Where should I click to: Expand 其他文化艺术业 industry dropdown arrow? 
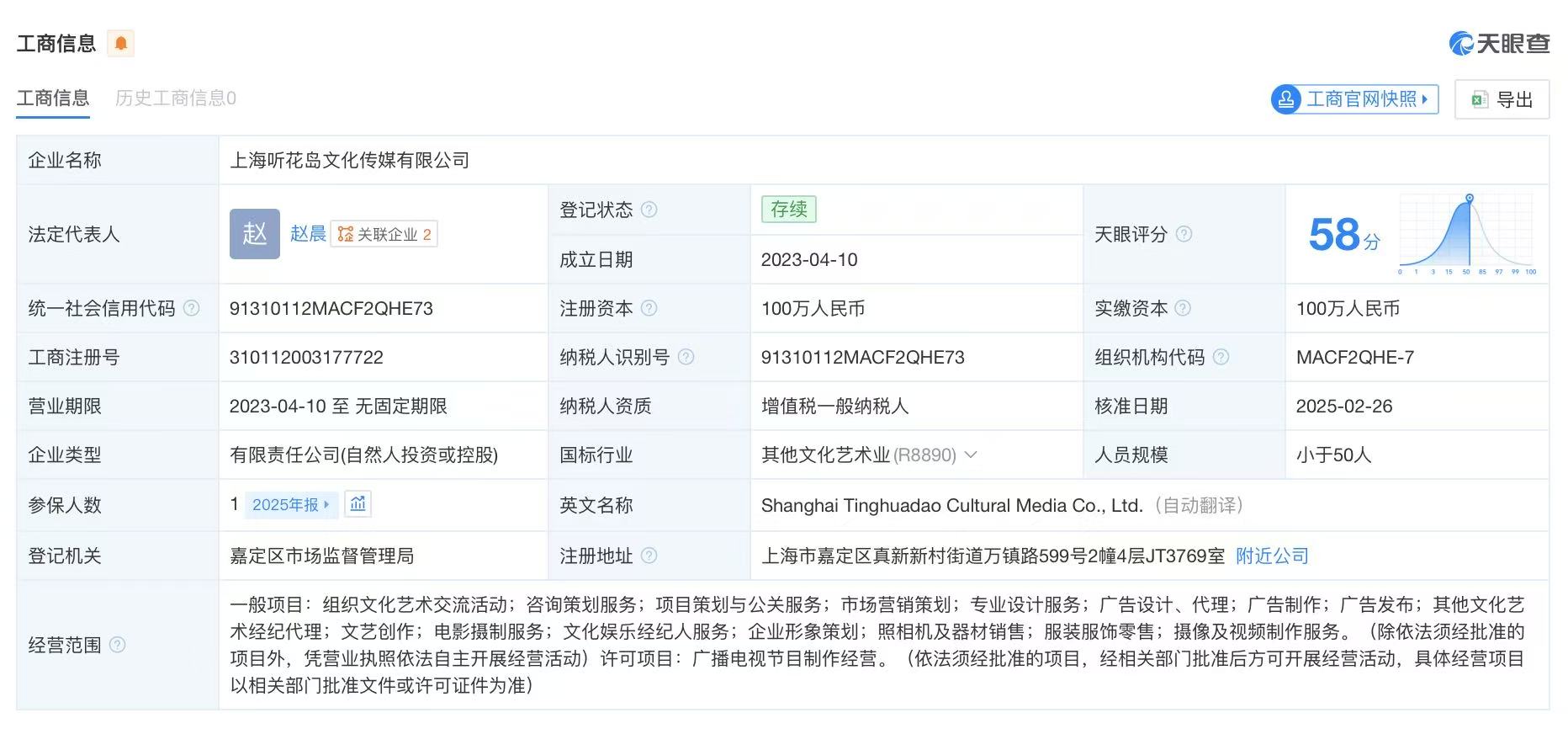pyautogui.click(x=971, y=455)
